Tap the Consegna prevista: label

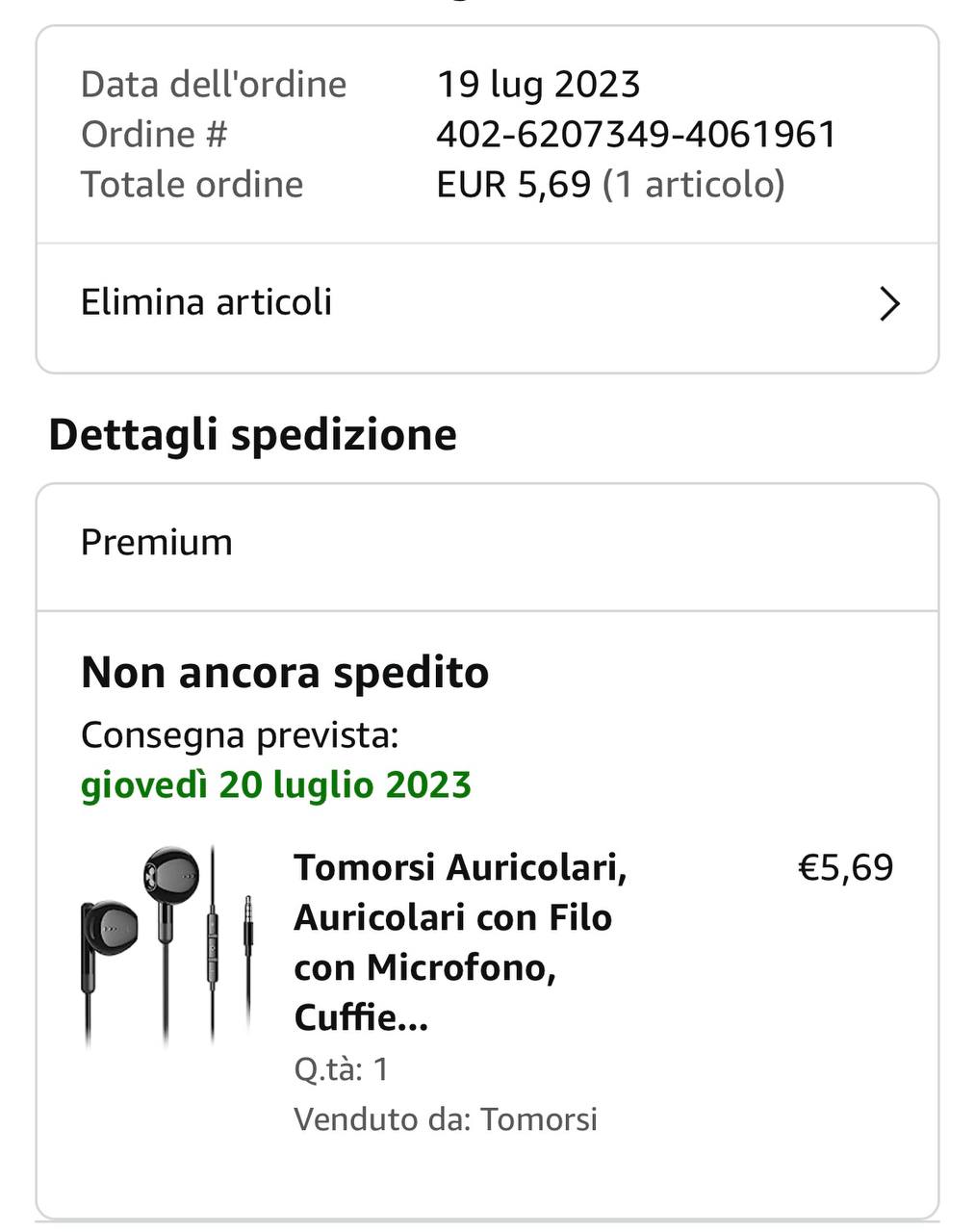coord(240,735)
